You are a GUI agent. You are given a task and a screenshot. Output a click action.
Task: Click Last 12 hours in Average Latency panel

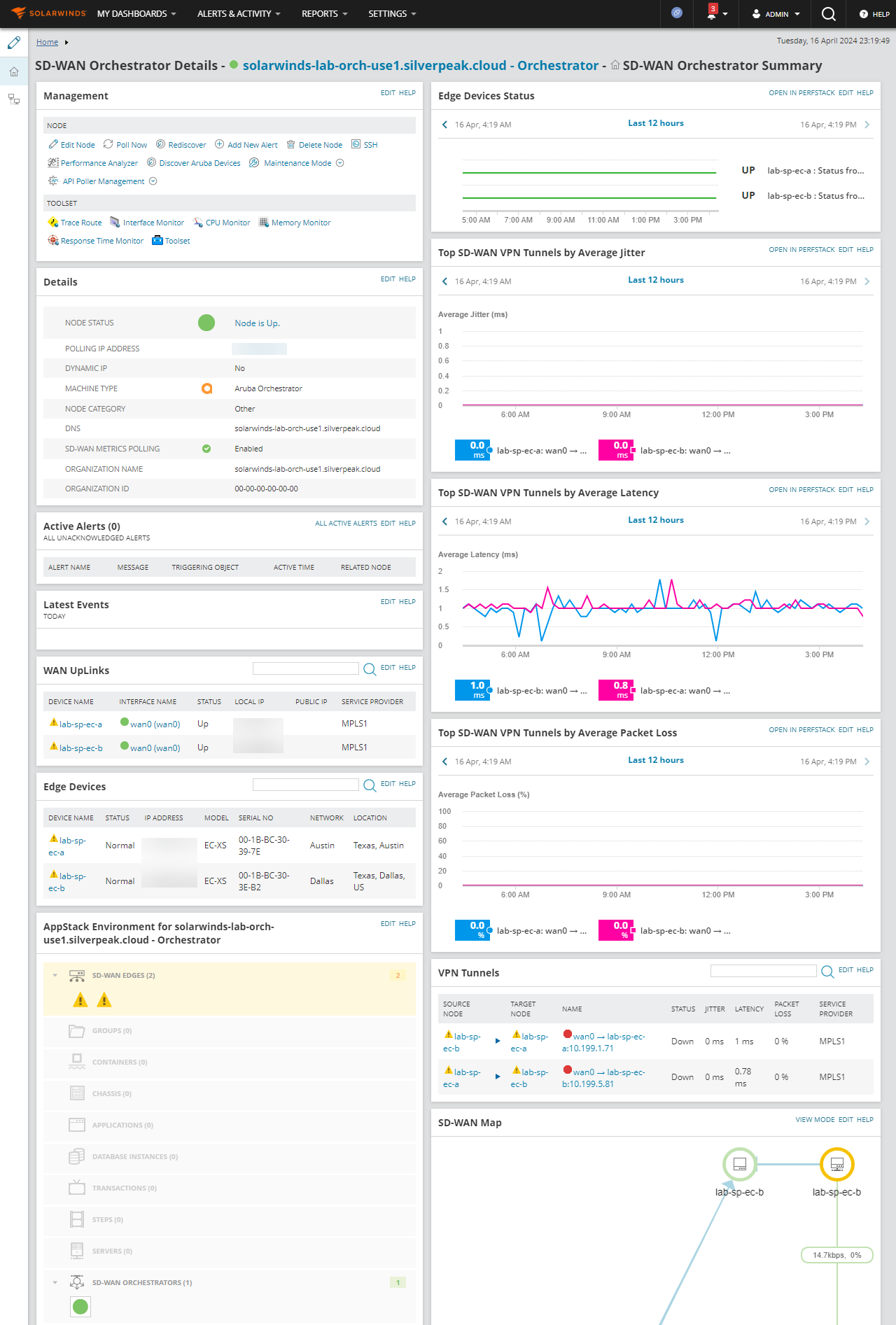click(x=656, y=520)
